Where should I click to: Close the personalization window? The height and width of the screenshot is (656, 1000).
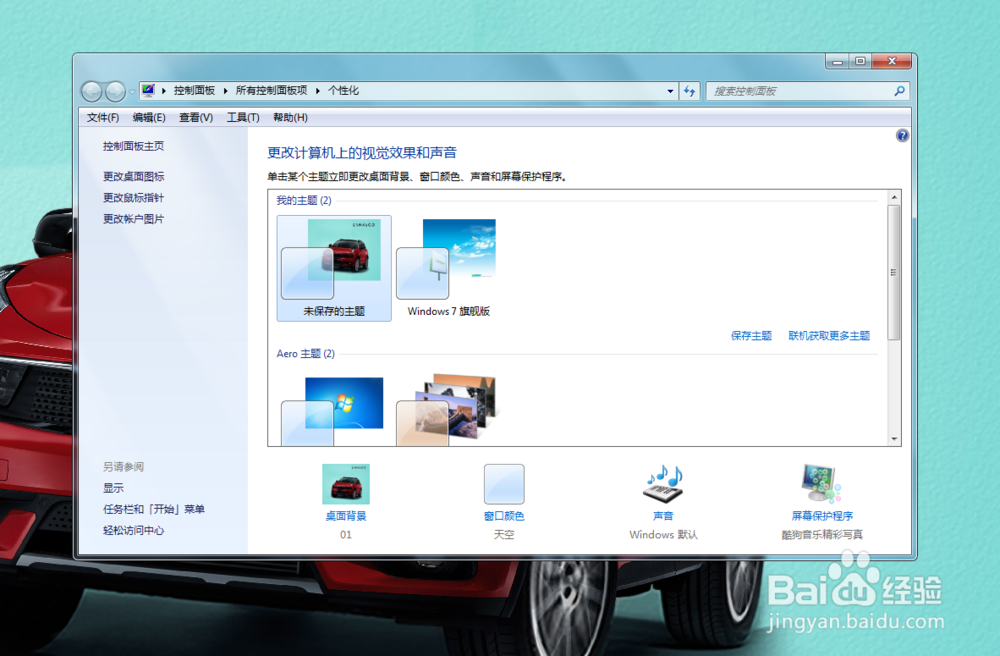pos(892,61)
